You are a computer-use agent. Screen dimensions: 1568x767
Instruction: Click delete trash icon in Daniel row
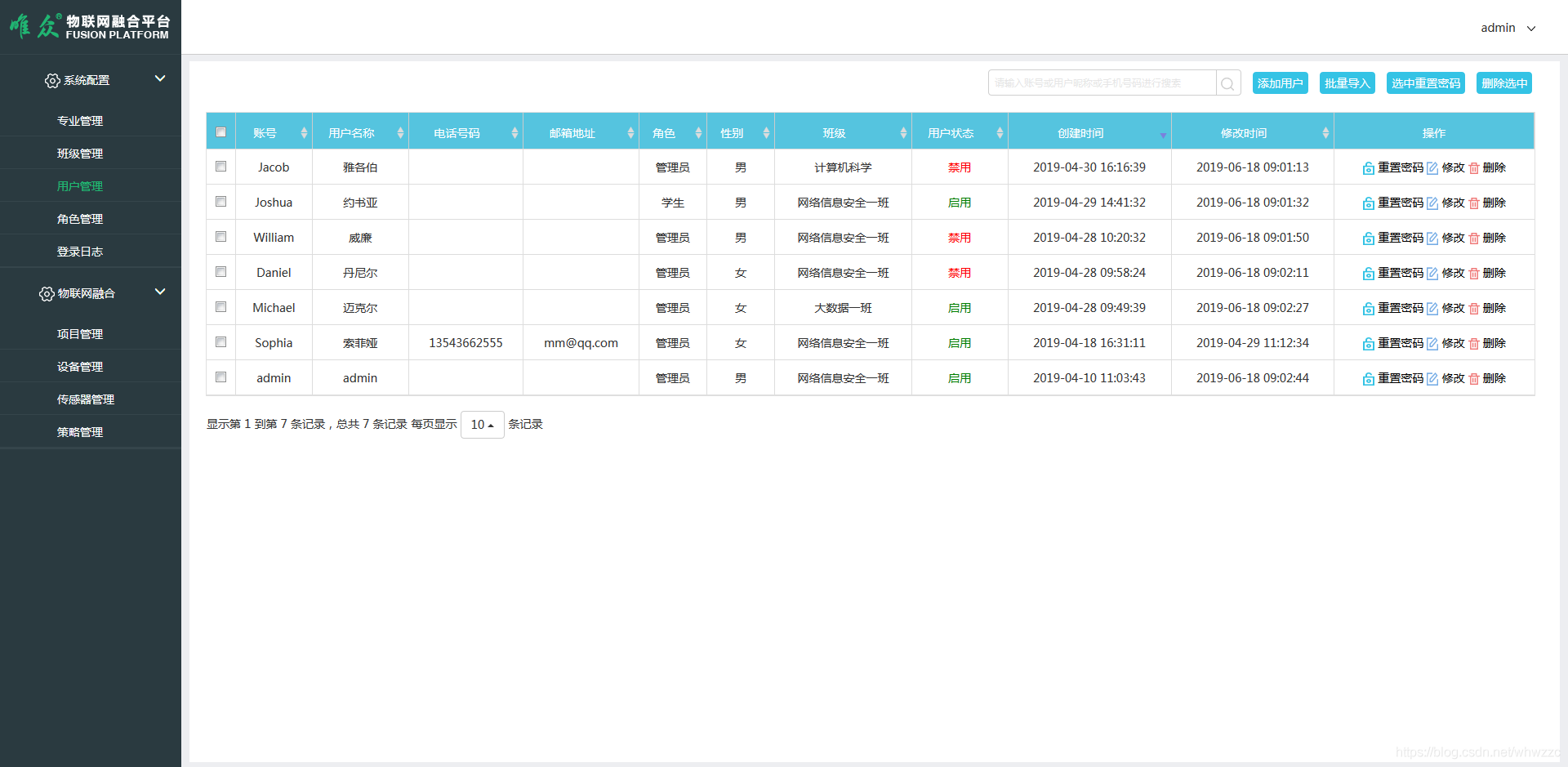[1474, 274]
